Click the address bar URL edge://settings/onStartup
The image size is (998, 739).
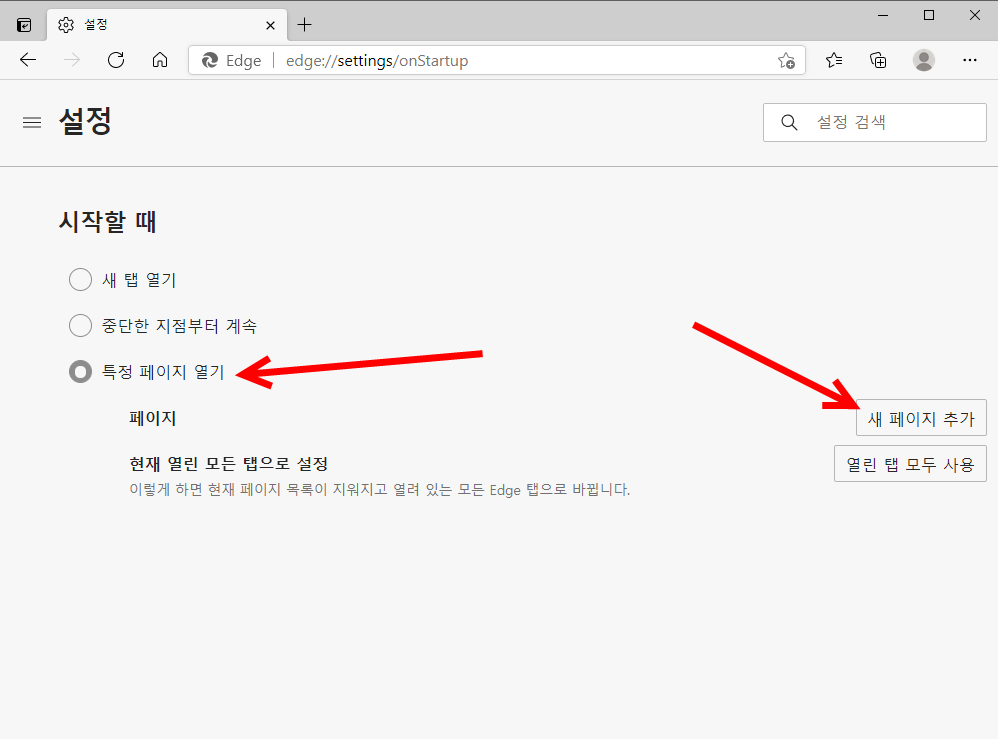click(x=377, y=60)
